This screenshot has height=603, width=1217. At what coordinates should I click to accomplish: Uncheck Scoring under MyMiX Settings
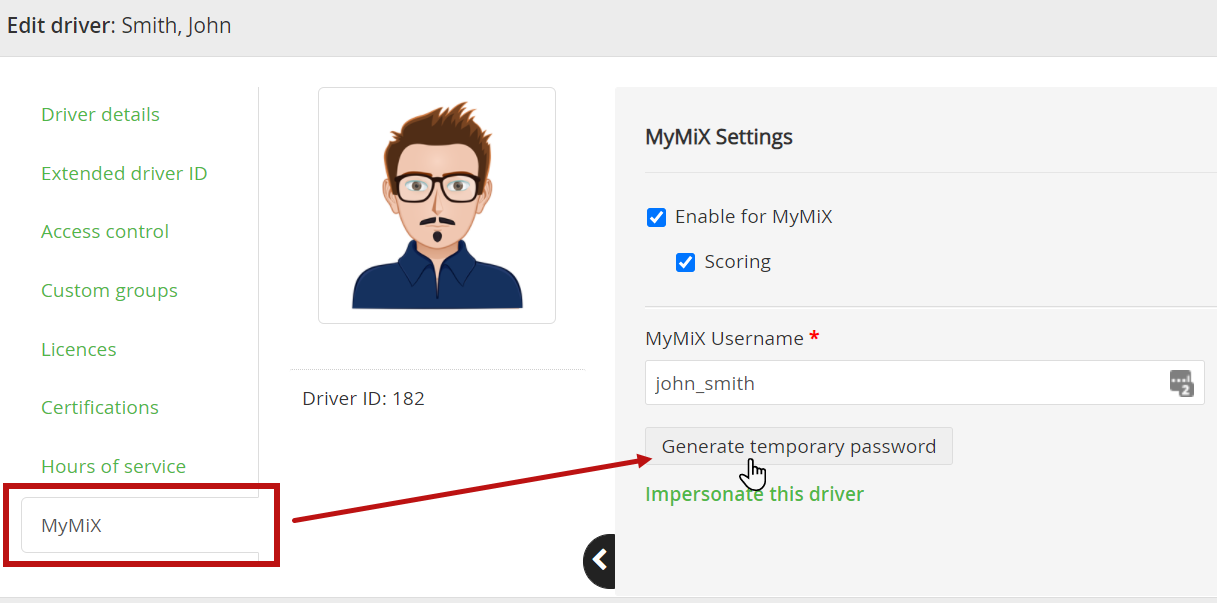coord(685,262)
